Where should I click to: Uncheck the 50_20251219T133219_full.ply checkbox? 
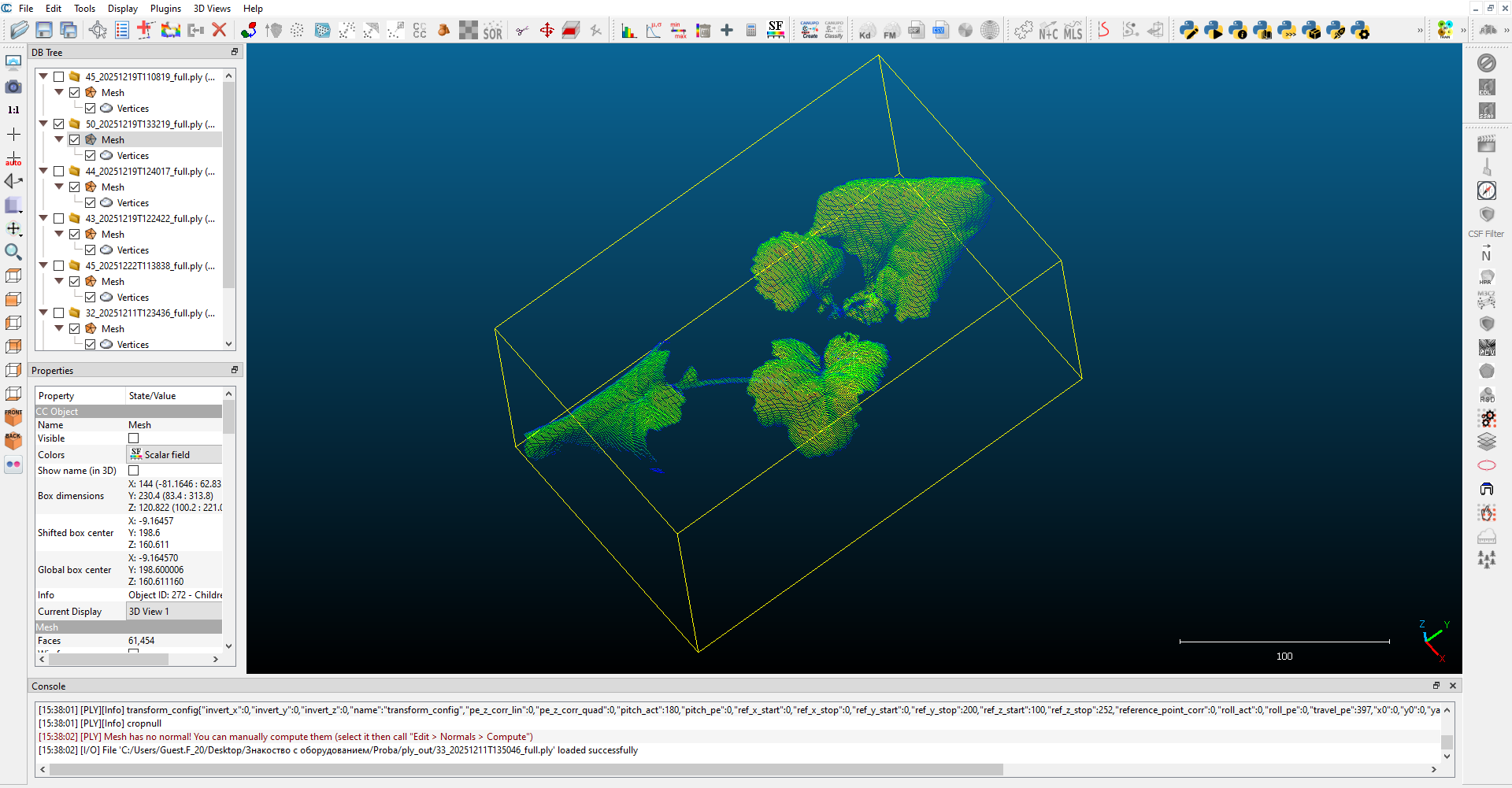59,124
